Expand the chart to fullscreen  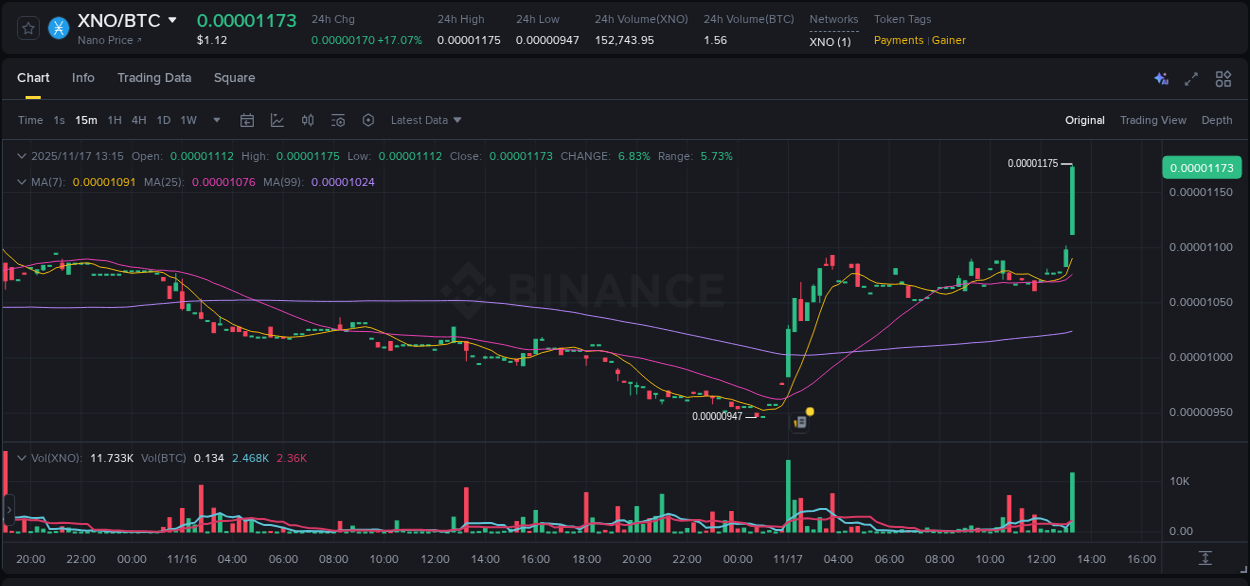pyautogui.click(x=1191, y=78)
